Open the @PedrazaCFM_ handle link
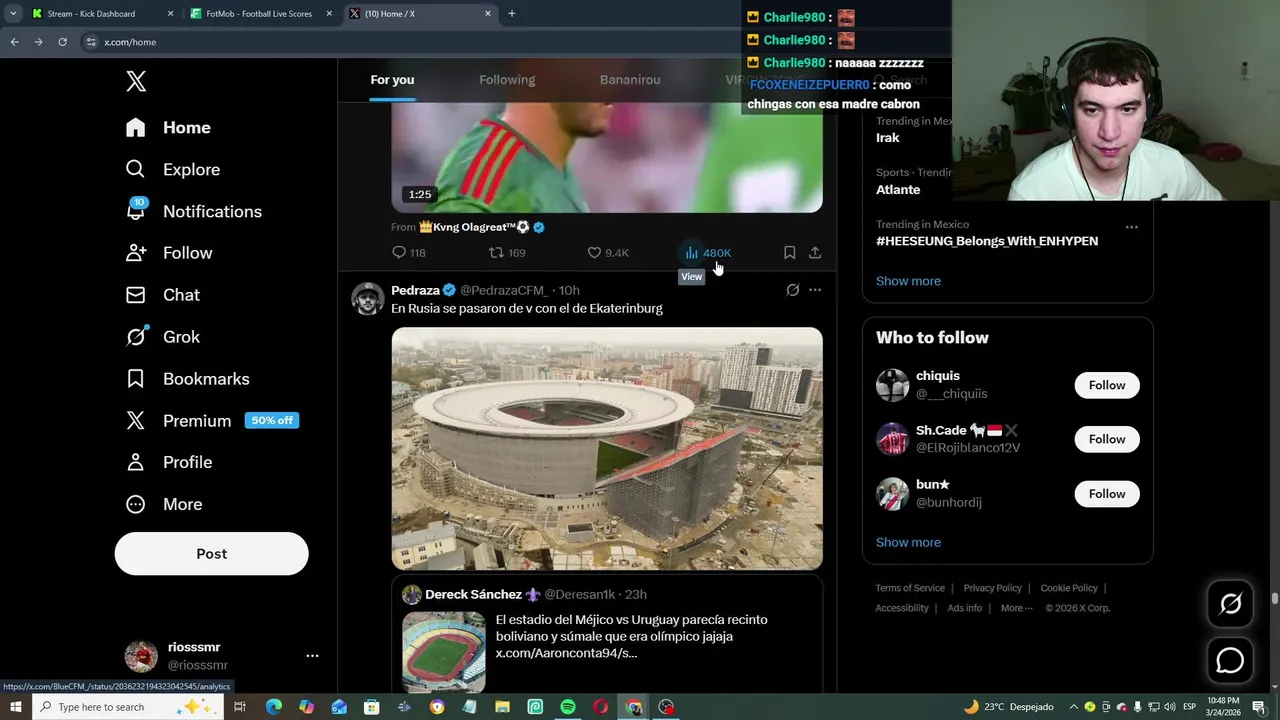Viewport: 1280px width, 720px height. pyautogui.click(x=505, y=290)
